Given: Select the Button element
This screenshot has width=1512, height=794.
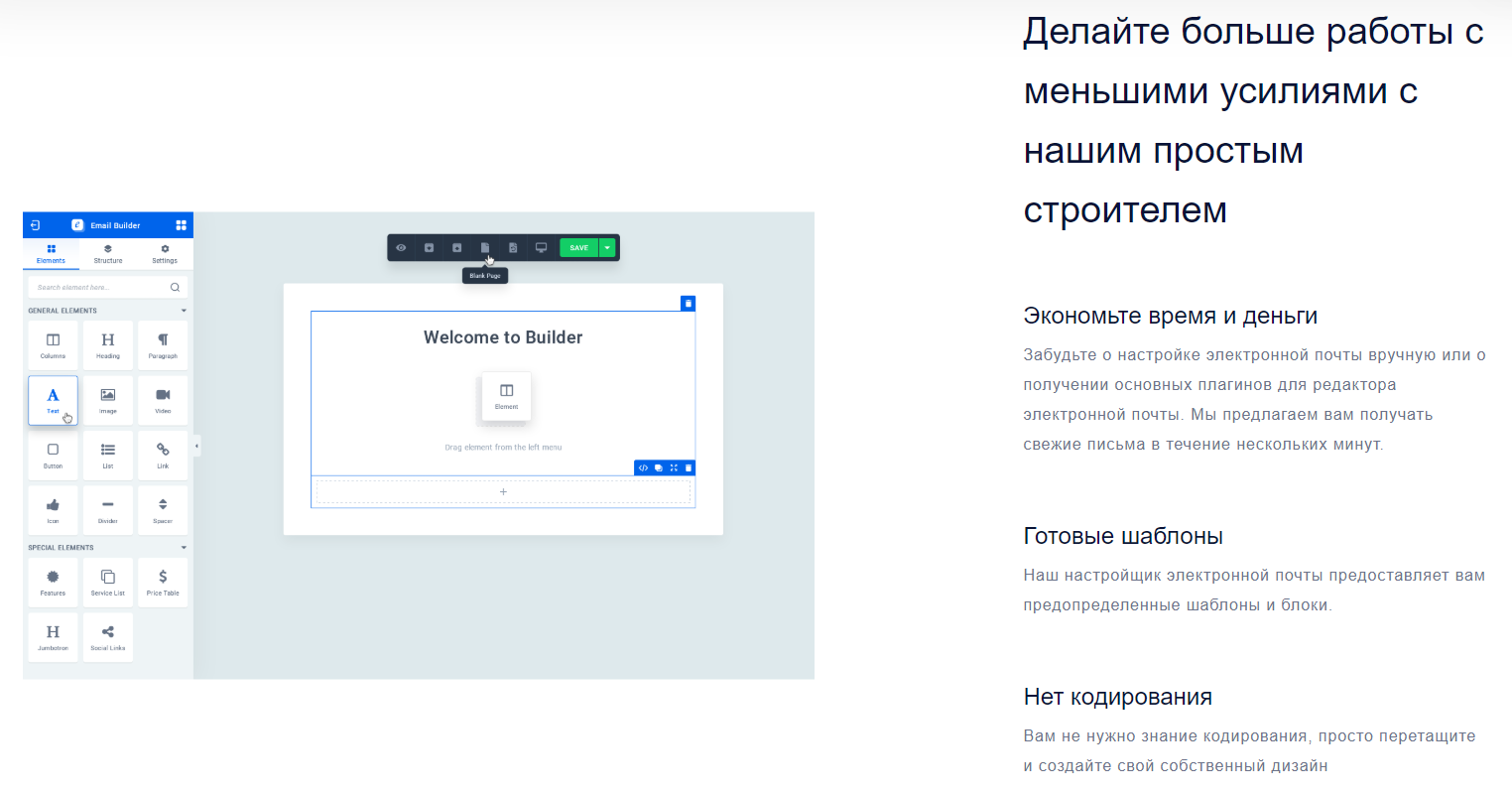Looking at the screenshot, I should pos(53,456).
